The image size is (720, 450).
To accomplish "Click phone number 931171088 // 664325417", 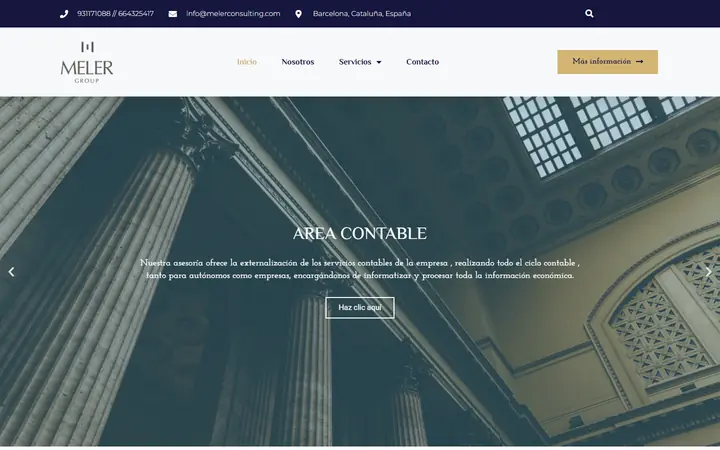I will [115, 14].
